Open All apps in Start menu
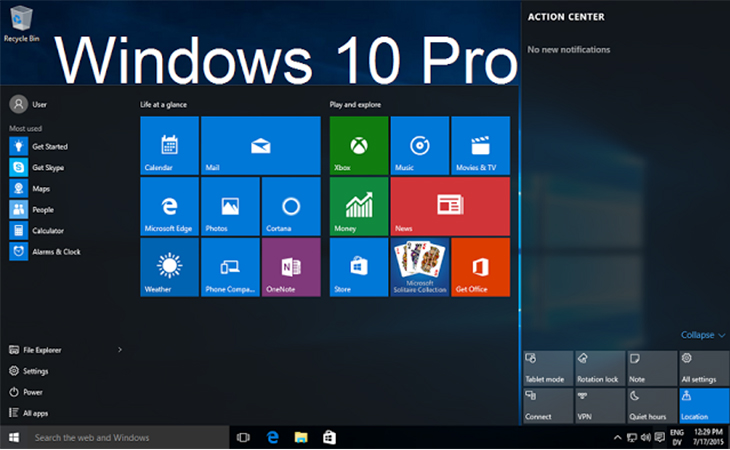 35,413
